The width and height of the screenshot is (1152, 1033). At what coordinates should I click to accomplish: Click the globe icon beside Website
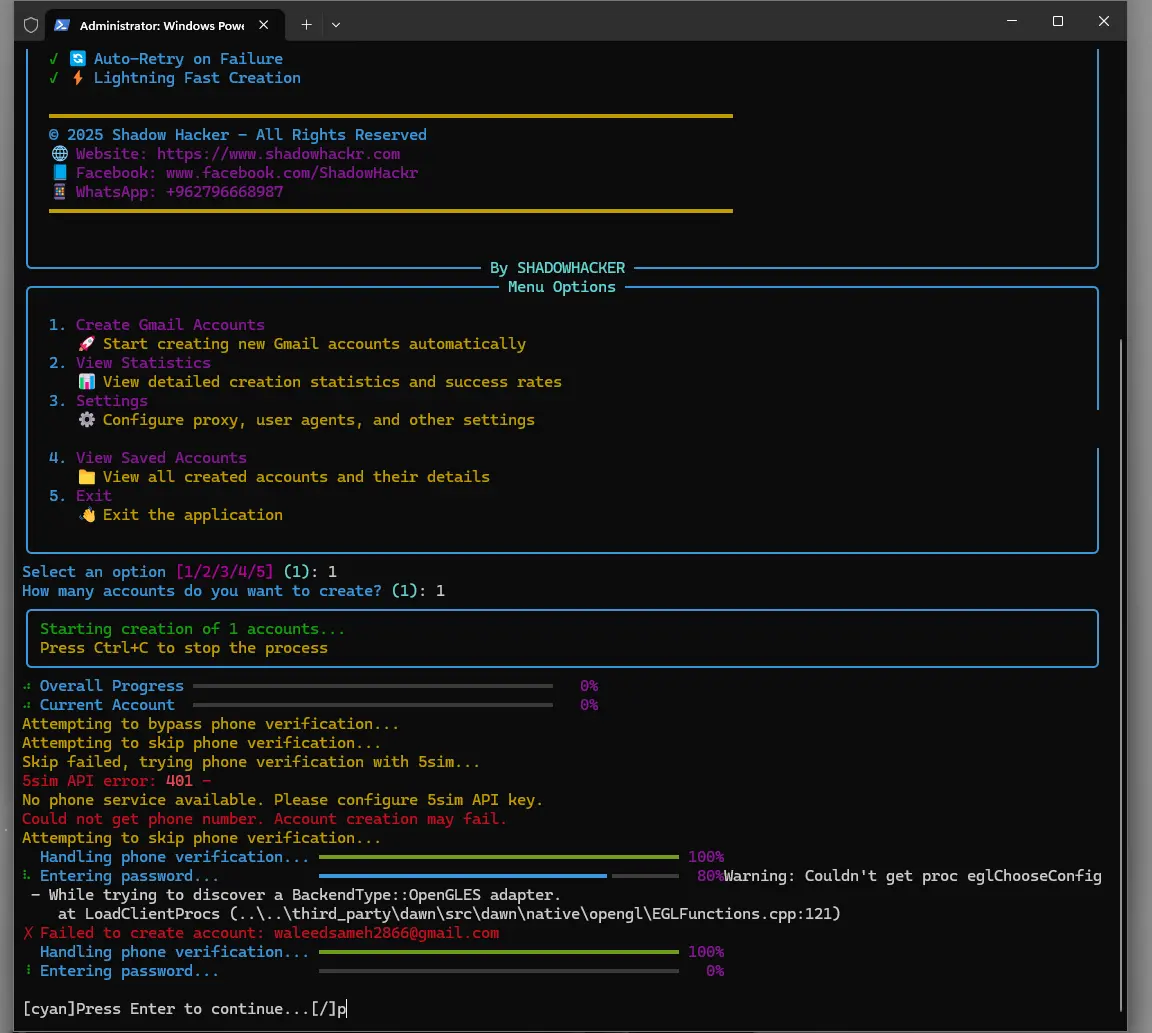[60, 154]
